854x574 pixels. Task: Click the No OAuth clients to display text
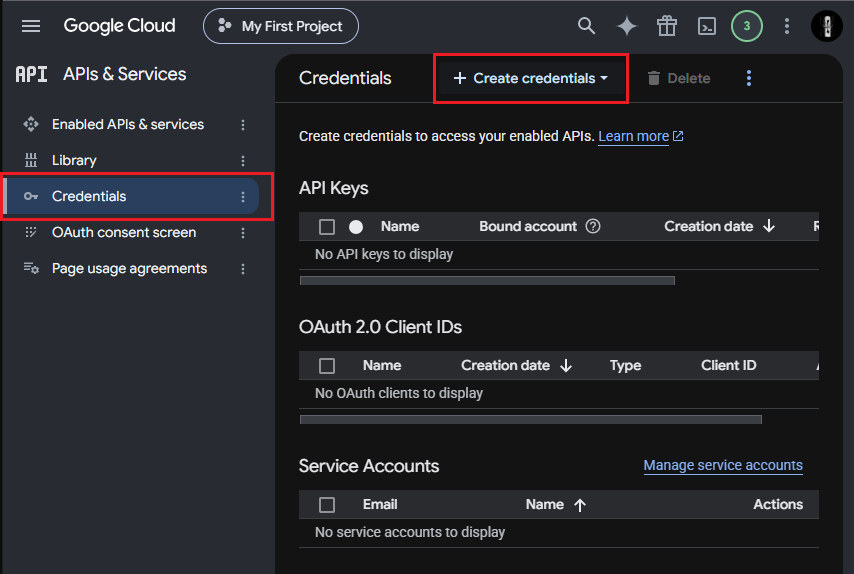pyautogui.click(x=399, y=393)
